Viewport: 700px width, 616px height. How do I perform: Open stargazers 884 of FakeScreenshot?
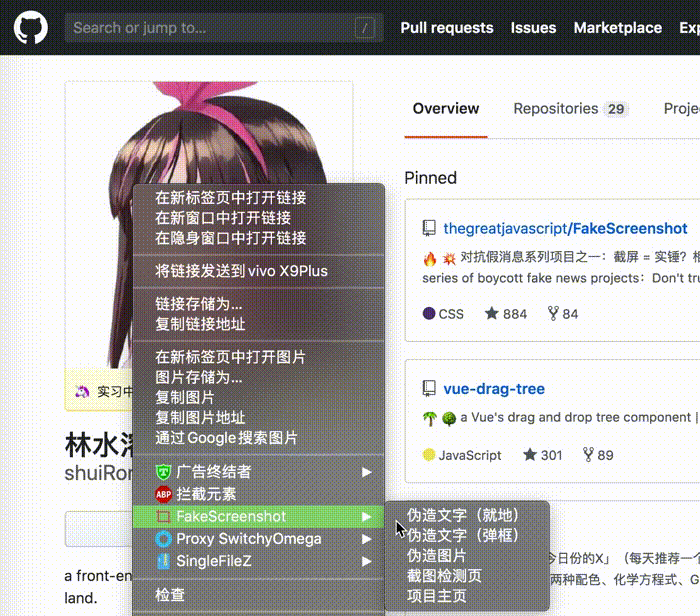506,314
